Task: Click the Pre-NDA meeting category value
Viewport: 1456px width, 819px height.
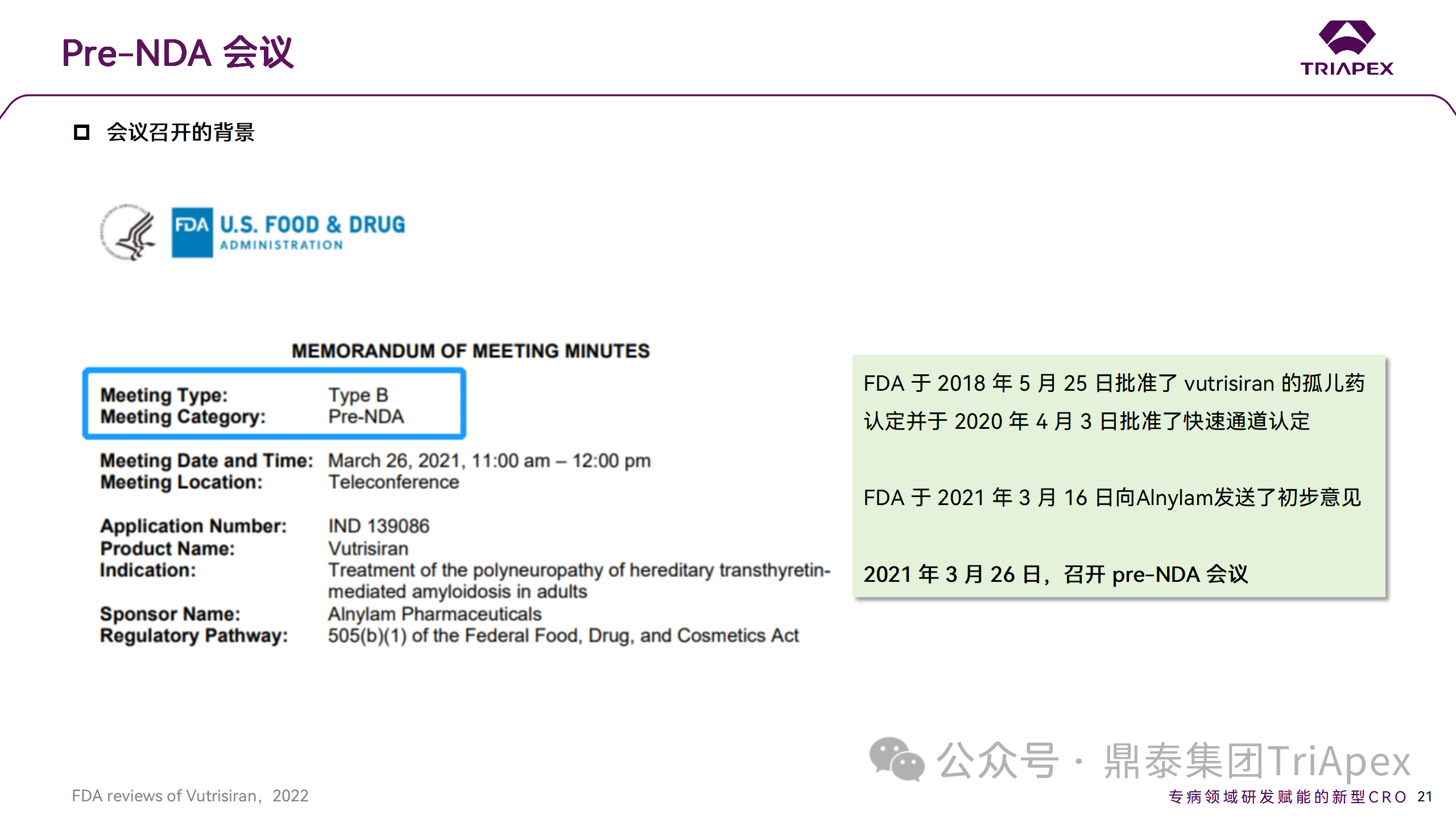Action: tap(366, 417)
